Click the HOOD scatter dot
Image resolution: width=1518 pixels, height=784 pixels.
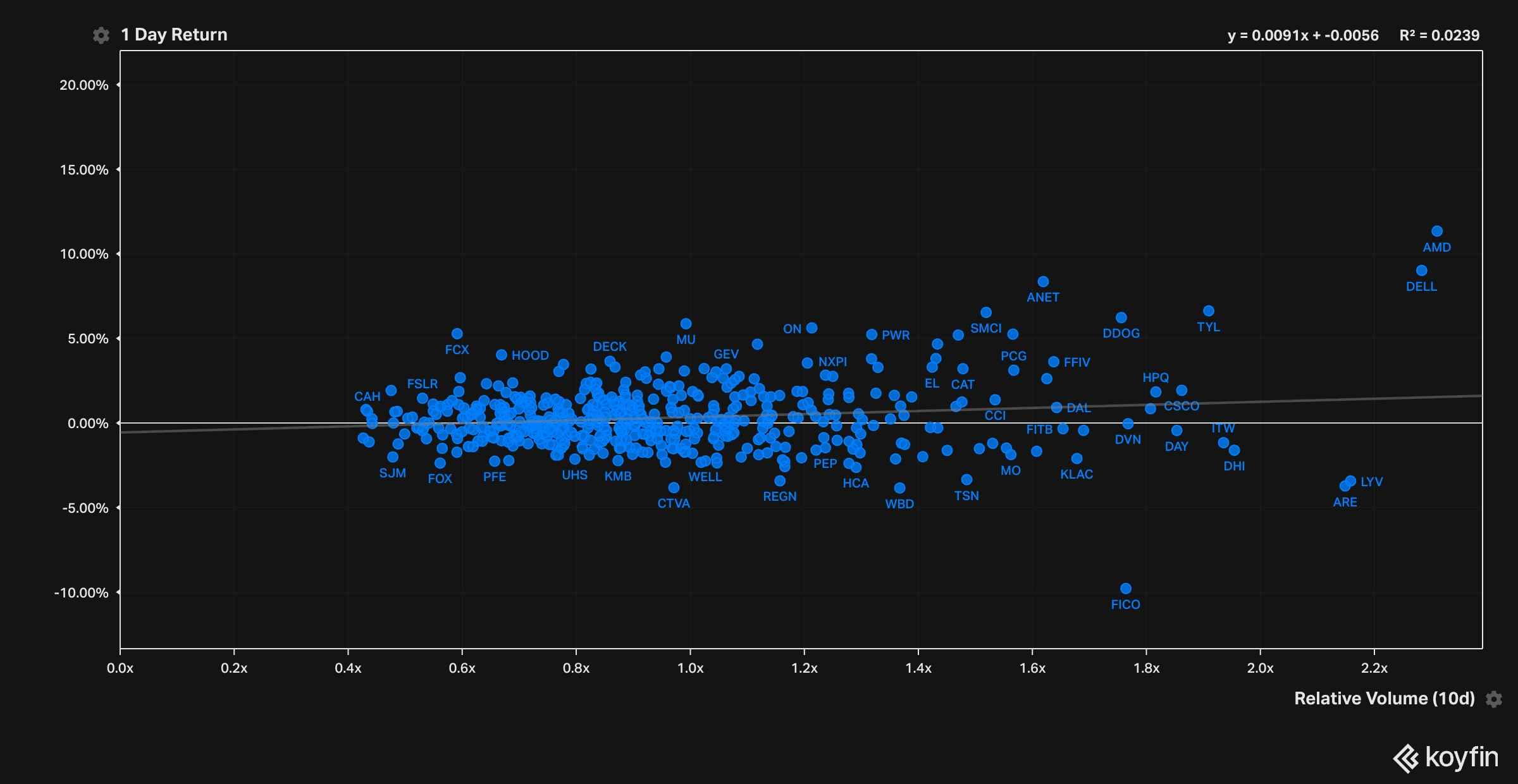[x=502, y=355]
